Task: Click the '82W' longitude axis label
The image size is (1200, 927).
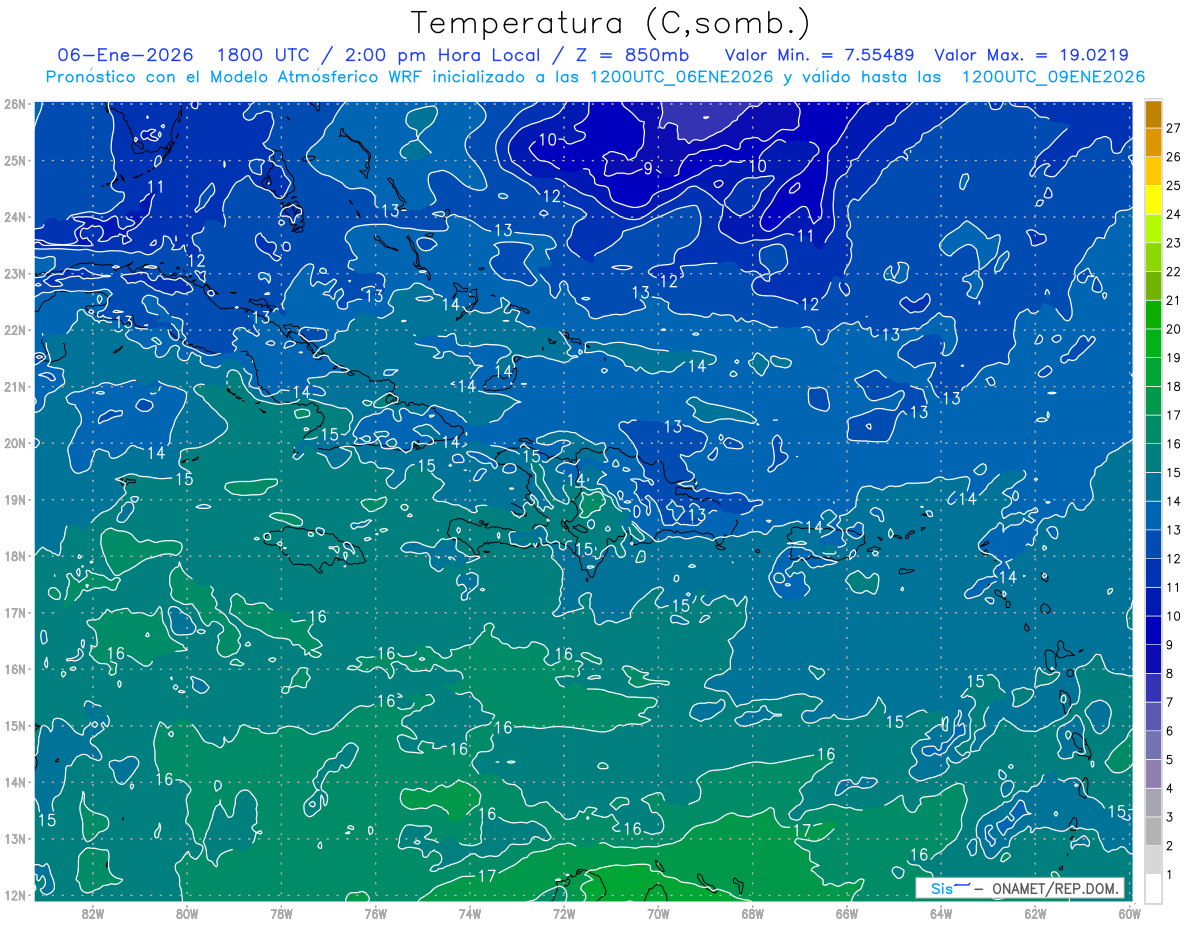Action: pos(92,913)
